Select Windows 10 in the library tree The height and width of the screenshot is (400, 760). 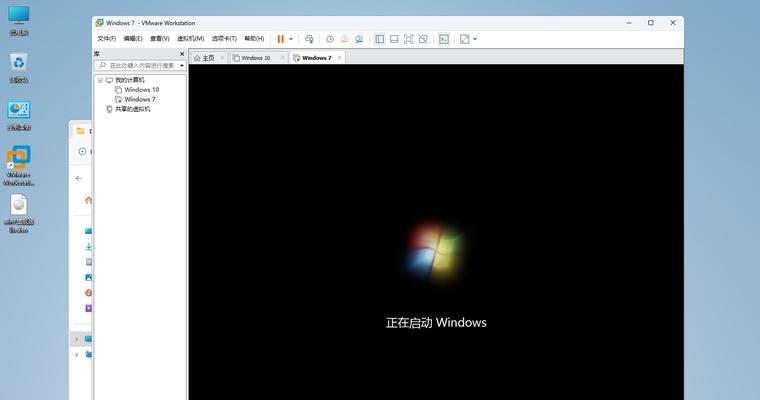pyautogui.click(x=142, y=90)
